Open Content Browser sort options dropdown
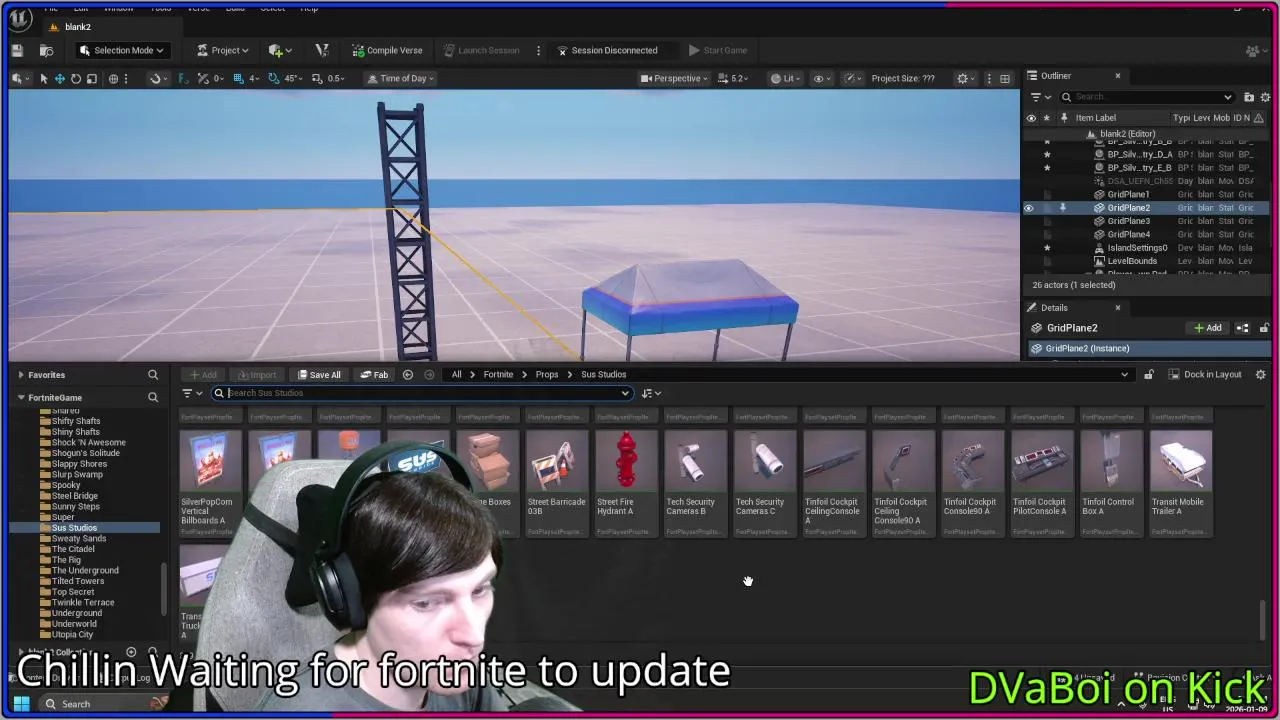Viewport: 1280px width, 720px height. pyautogui.click(x=650, y=393)
